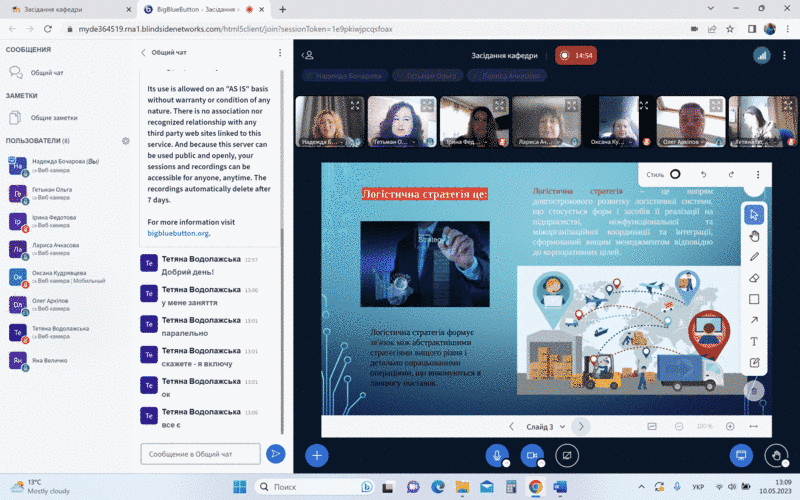The image size is (800, 500).
Task: Open the bigbluebutton.org link
Action: 178,233
